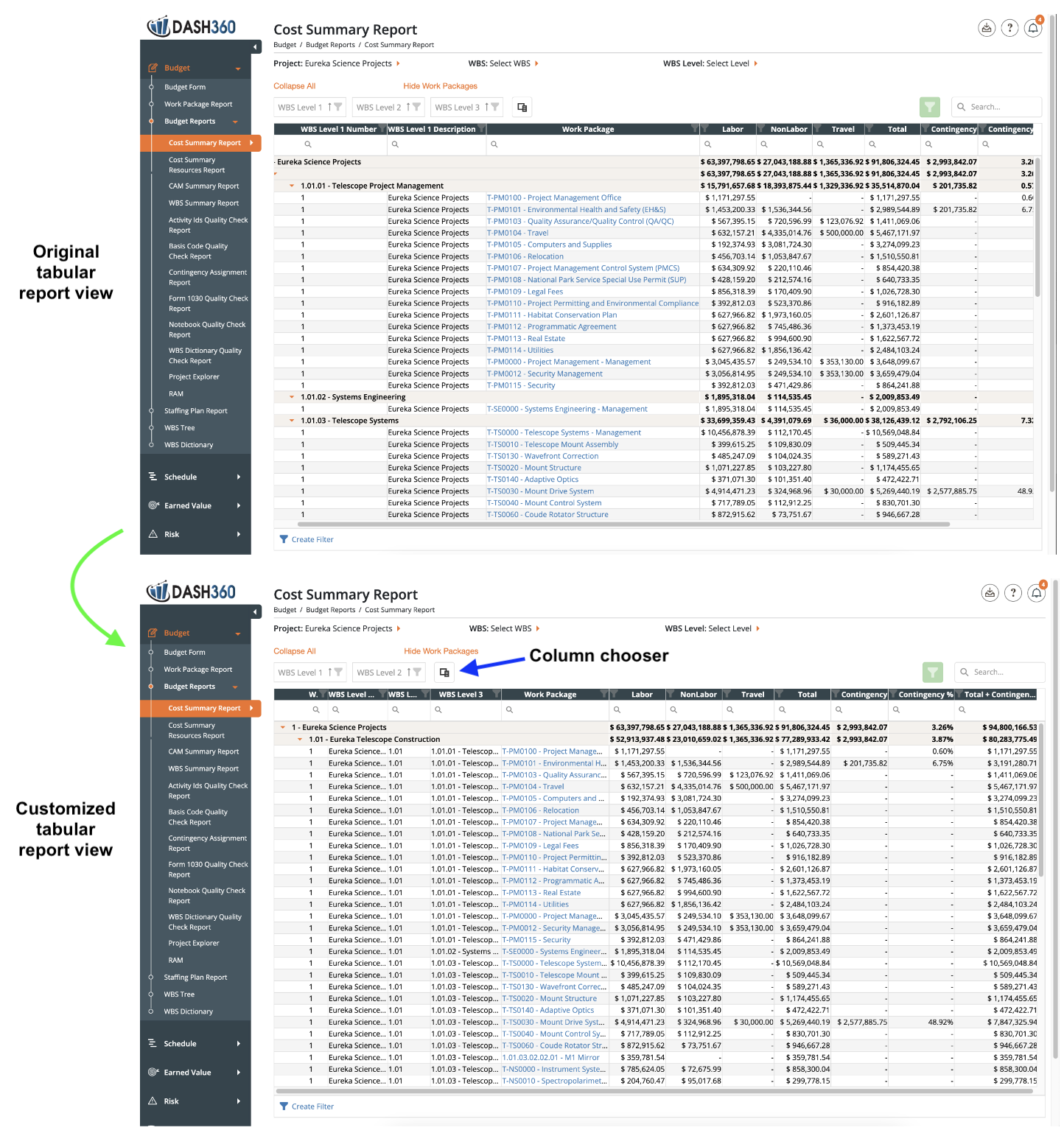This screenshot has height=1133, width=1064.
Task: Open the Project selector arrow in original view
Action: (399, 63)
